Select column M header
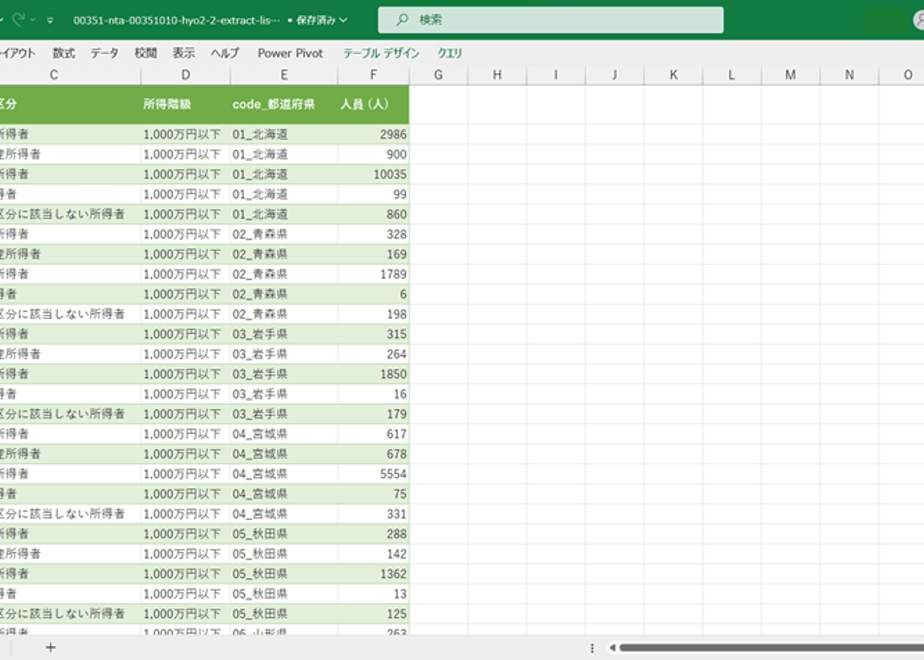The height and width of the screenshot is (660, 924). coord(791,75)
